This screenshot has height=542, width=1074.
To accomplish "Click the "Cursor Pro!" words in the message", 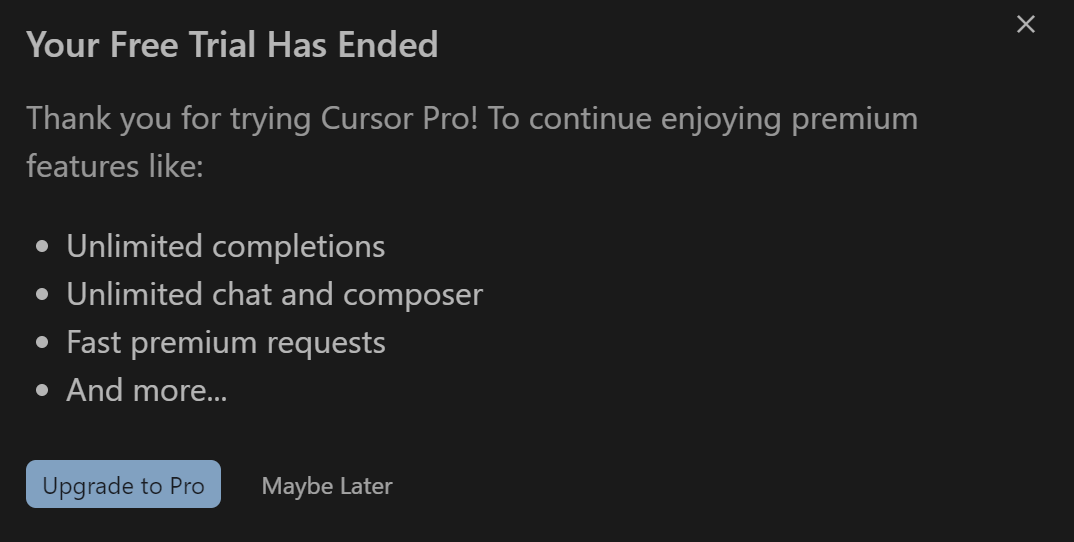I will pos(399,118).
